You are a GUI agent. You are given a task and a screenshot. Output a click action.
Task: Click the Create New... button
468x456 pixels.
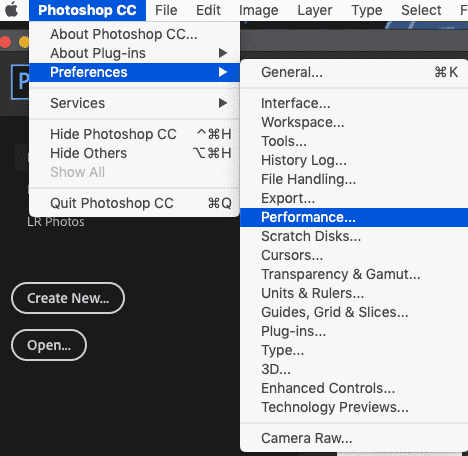coord(68,298)
